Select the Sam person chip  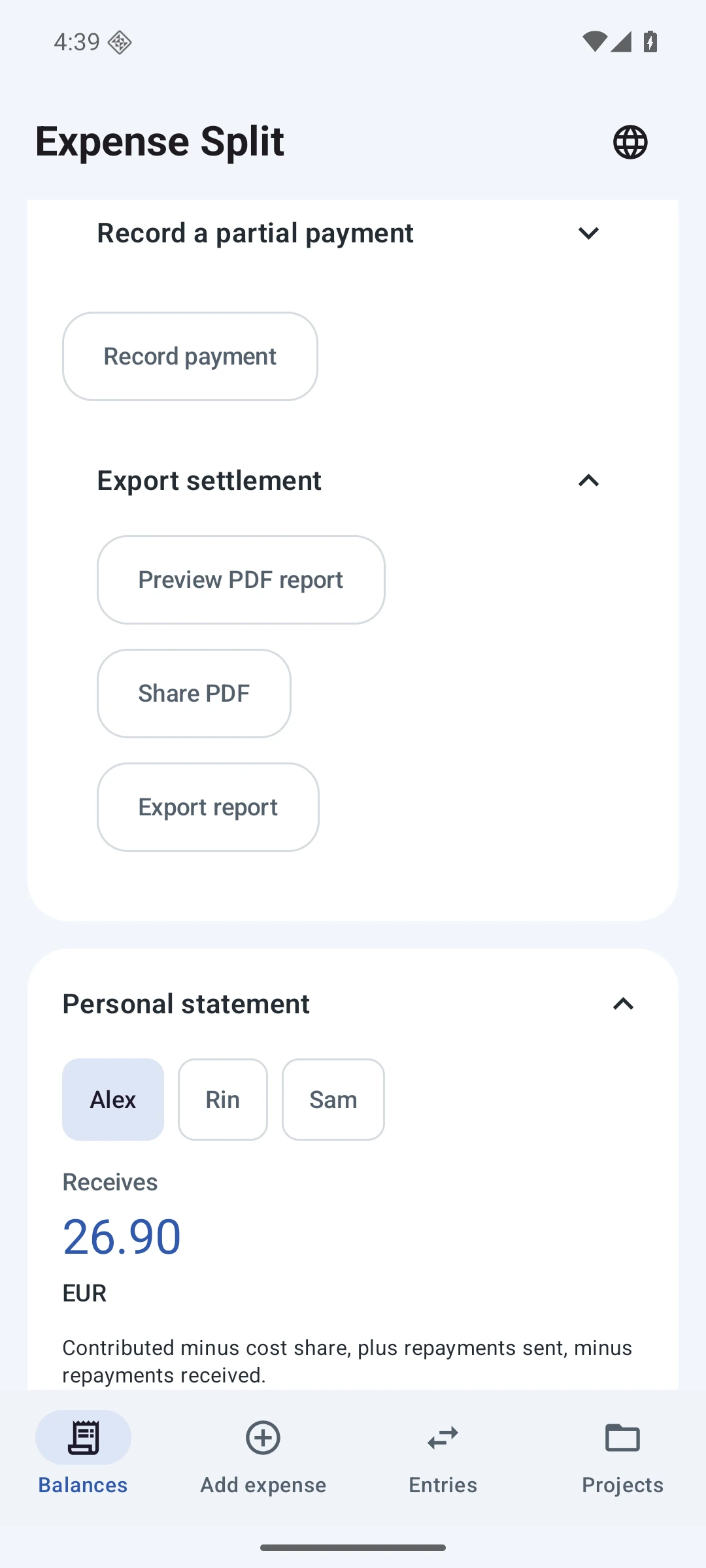click(x=333, y=1100)
